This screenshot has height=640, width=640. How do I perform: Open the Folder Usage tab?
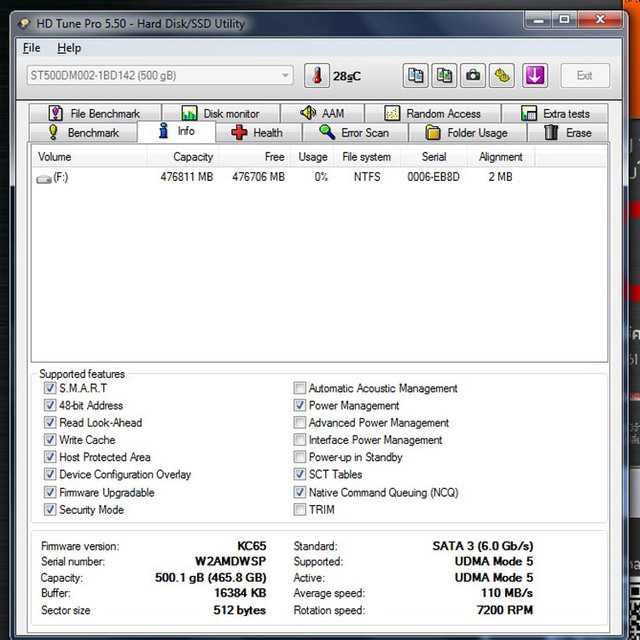point(467,132)
